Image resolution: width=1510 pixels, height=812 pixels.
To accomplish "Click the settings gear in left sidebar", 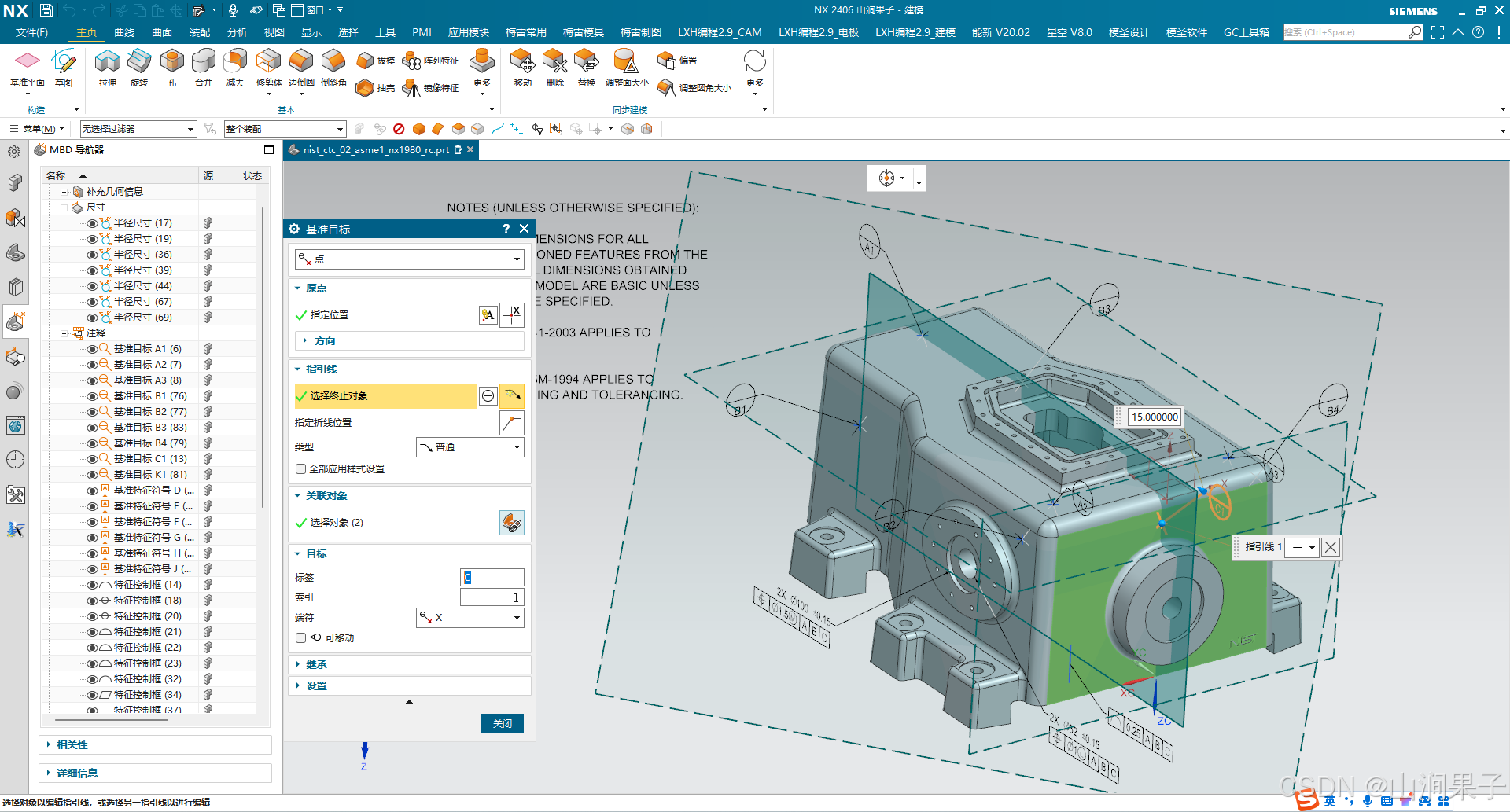I will pos(14,152).
